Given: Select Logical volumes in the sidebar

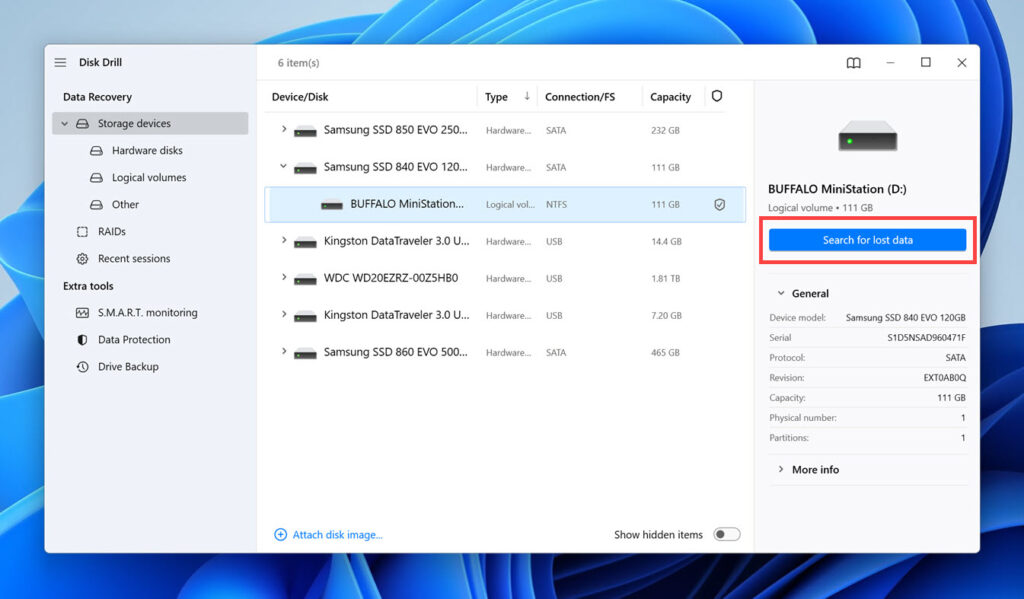Looking at the screenshot, I should [x=146, y=177].
